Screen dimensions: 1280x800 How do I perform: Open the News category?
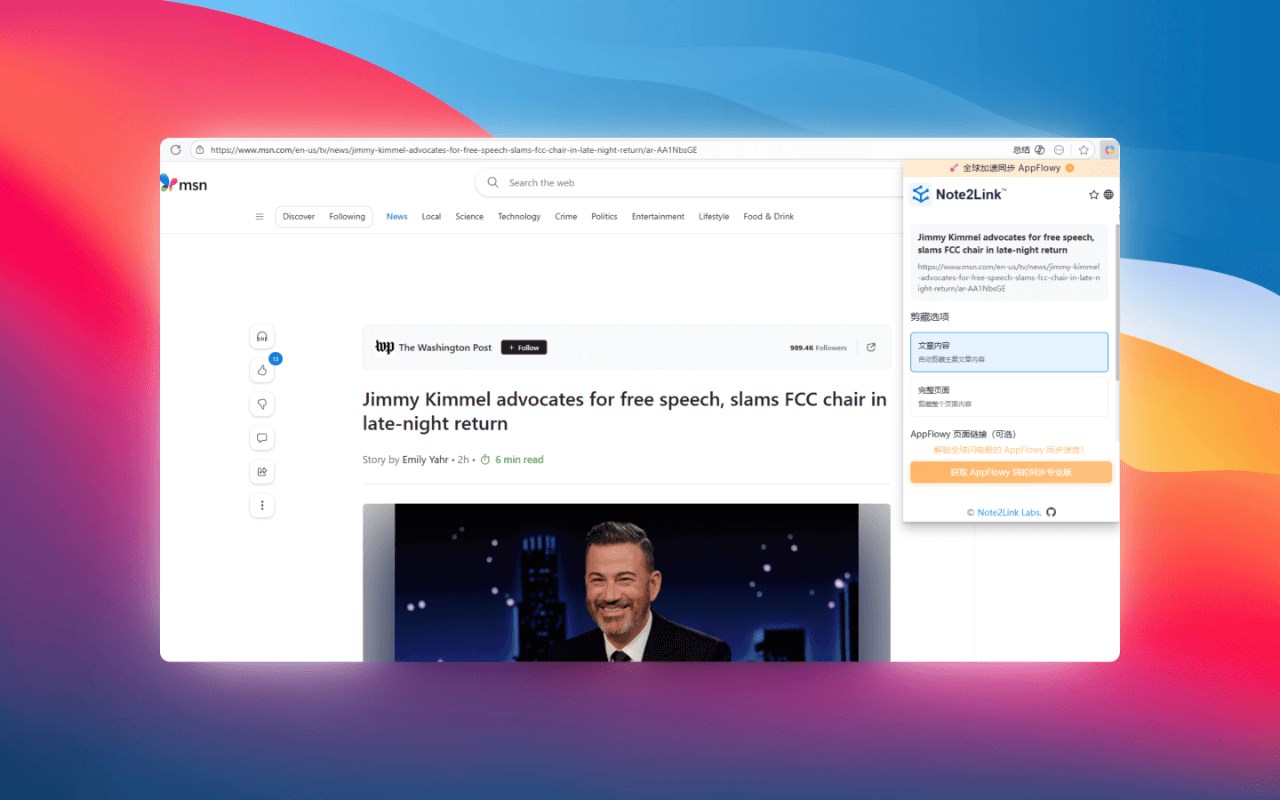pos(397,216)
